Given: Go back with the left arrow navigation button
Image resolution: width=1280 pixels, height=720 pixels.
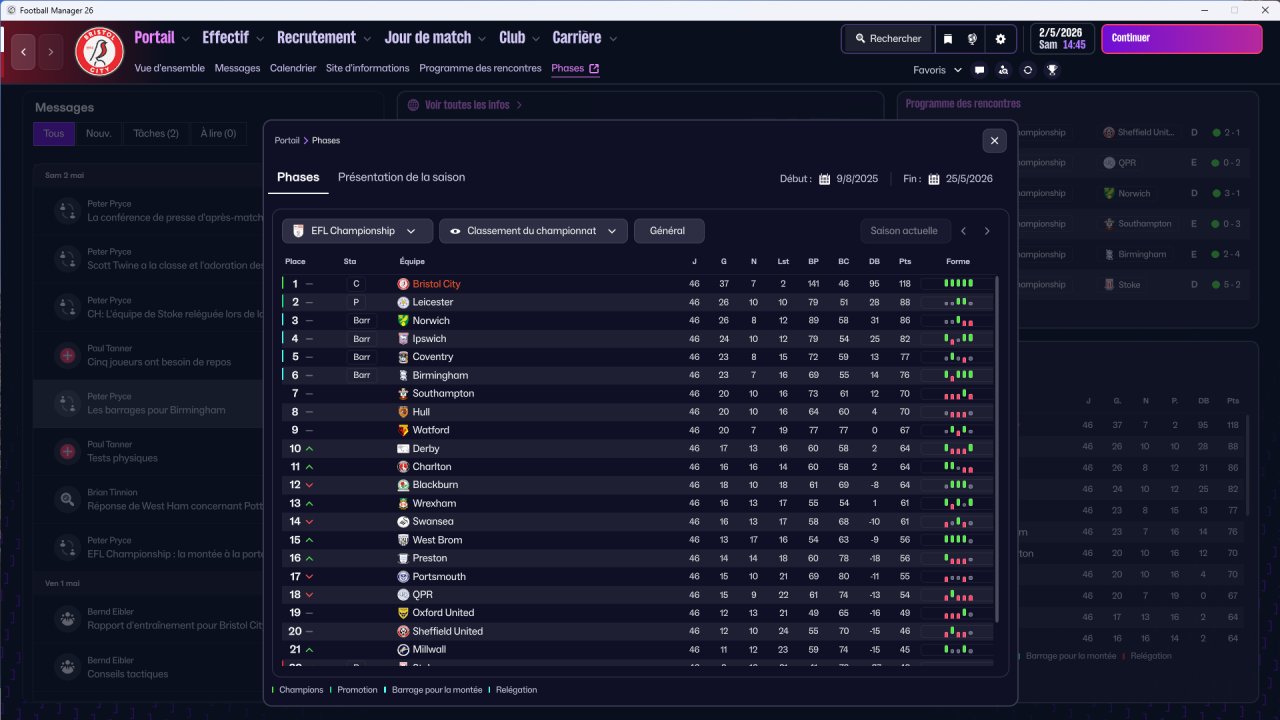Looking at the screenshot, I should pyautogui.click(x=24, y=51).
